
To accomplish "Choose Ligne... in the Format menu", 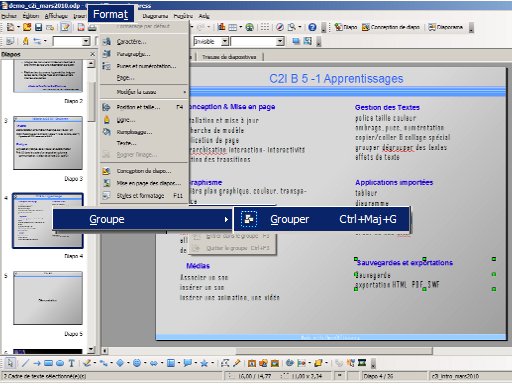I will (144, 120).
